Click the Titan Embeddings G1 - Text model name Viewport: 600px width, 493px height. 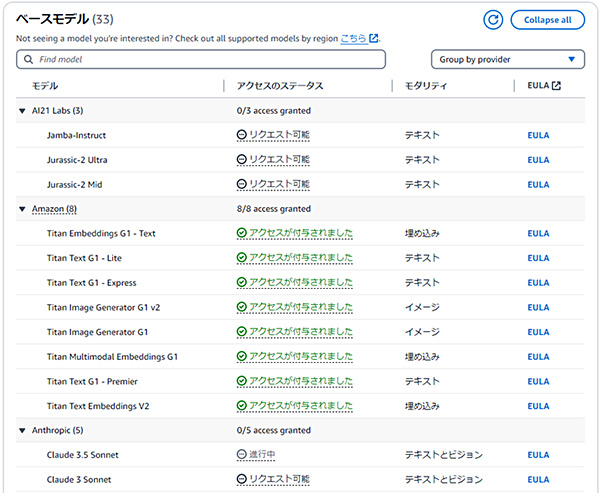tap(101, 233)
